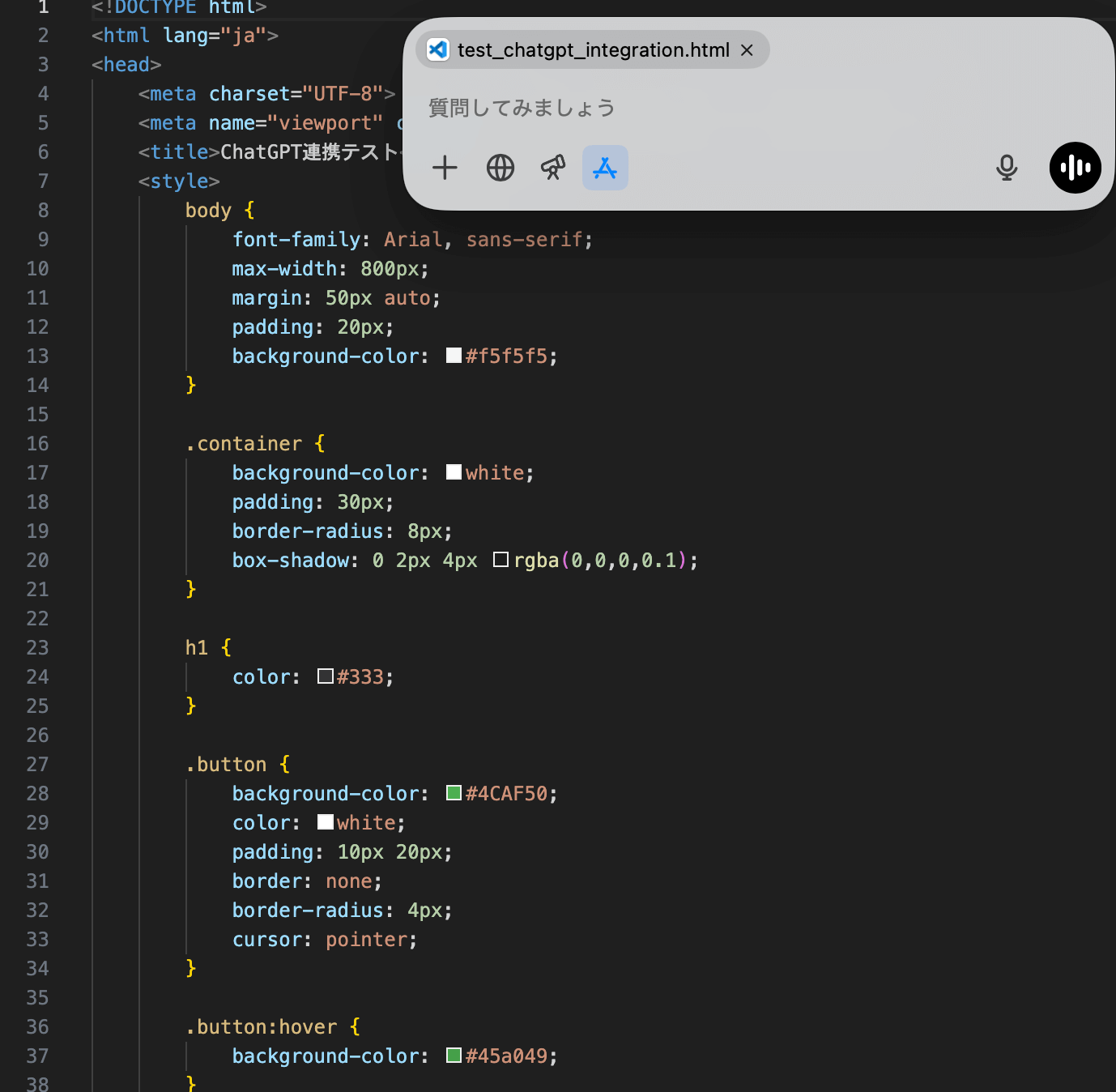The height and width of the screenshot is (1092, 1116).
Task: Click the white swatch in .container background-color
Action: [x=454, y=472]
